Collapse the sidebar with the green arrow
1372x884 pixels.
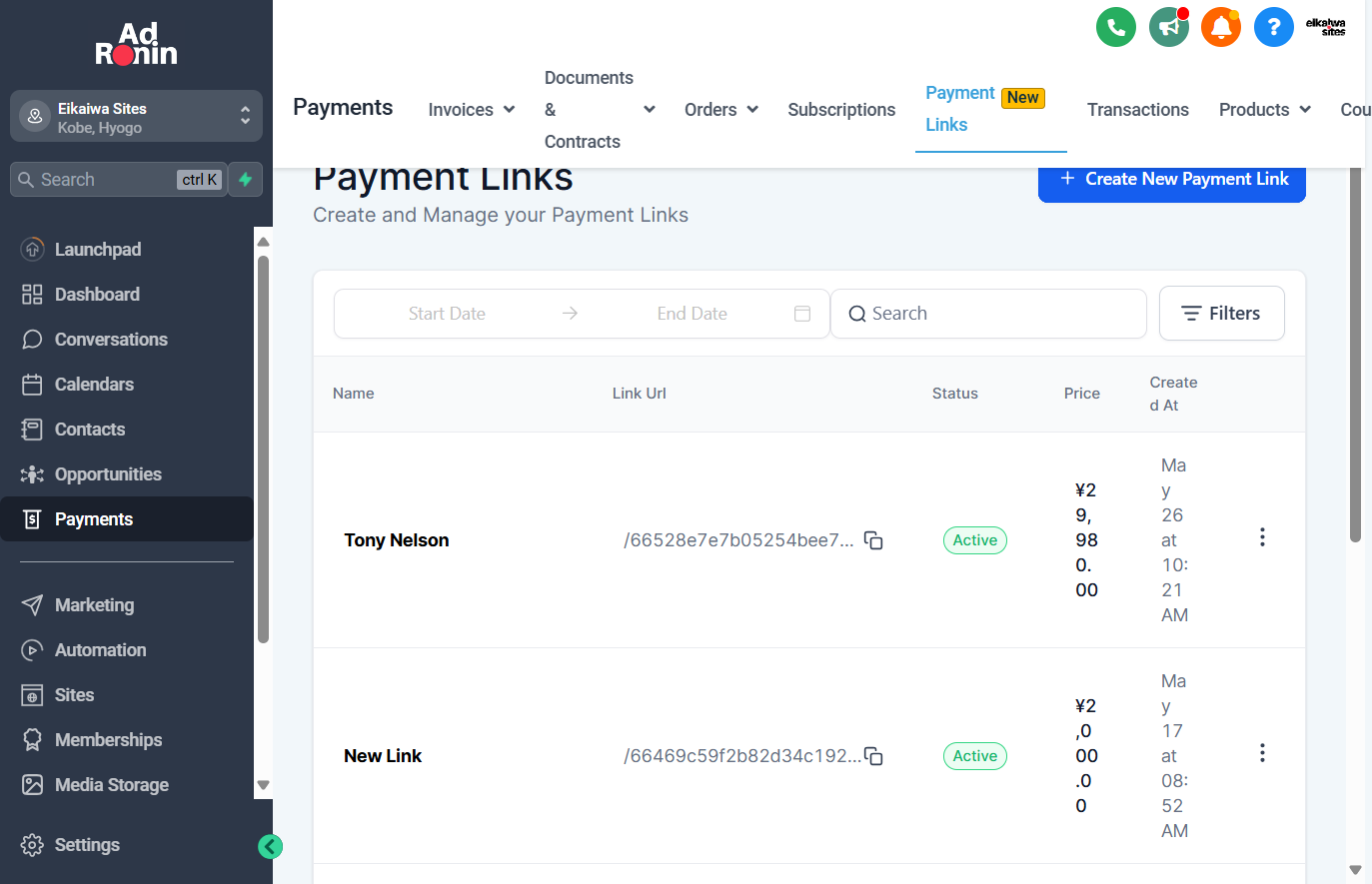[270, 847]
